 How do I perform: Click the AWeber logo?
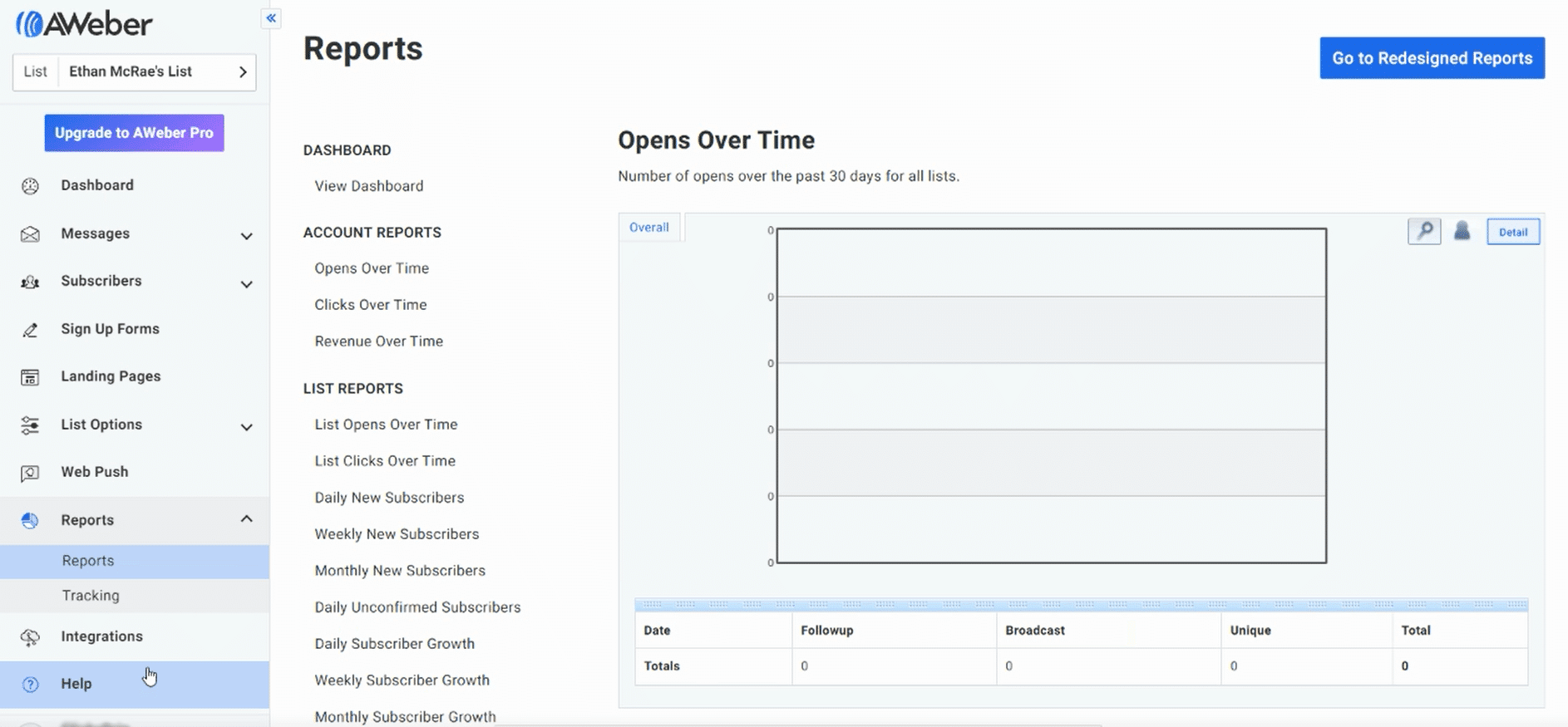tap(84, 24)
